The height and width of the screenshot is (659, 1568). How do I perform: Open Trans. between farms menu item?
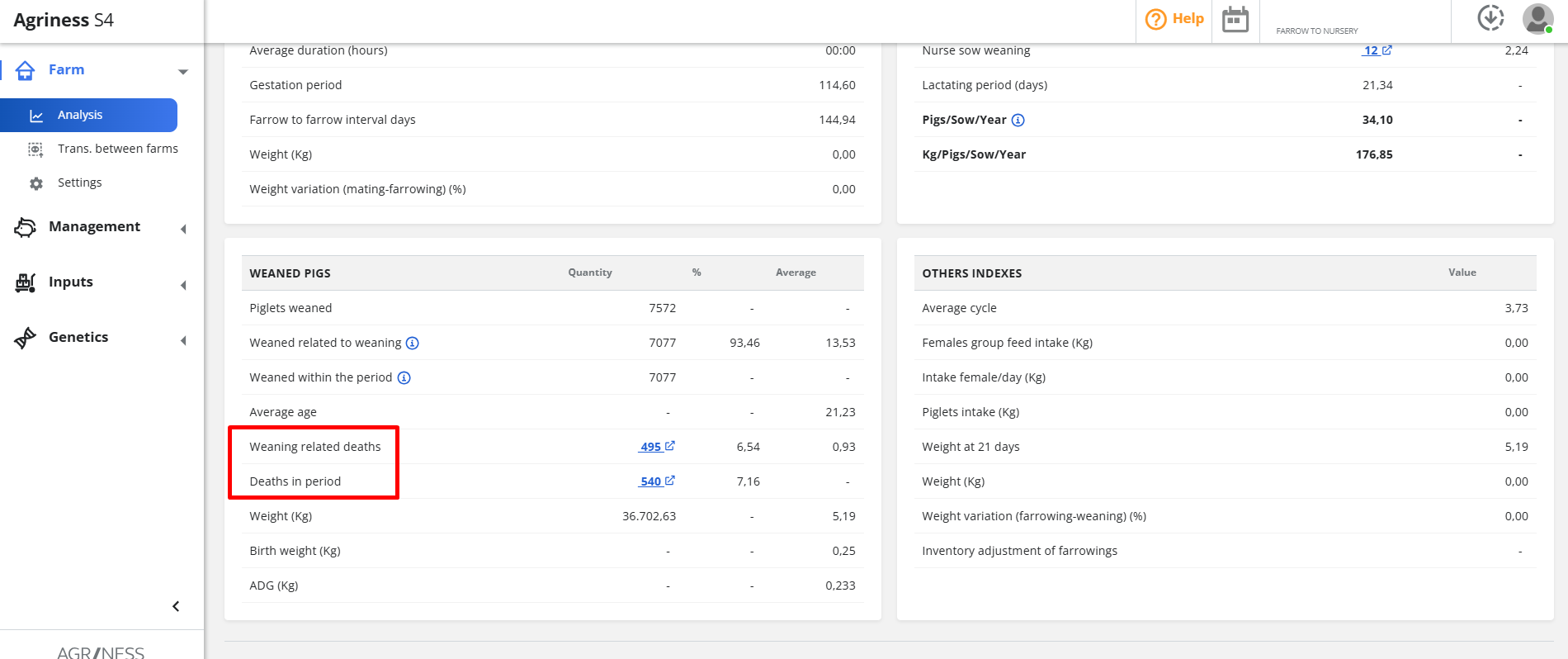(118, 149)
